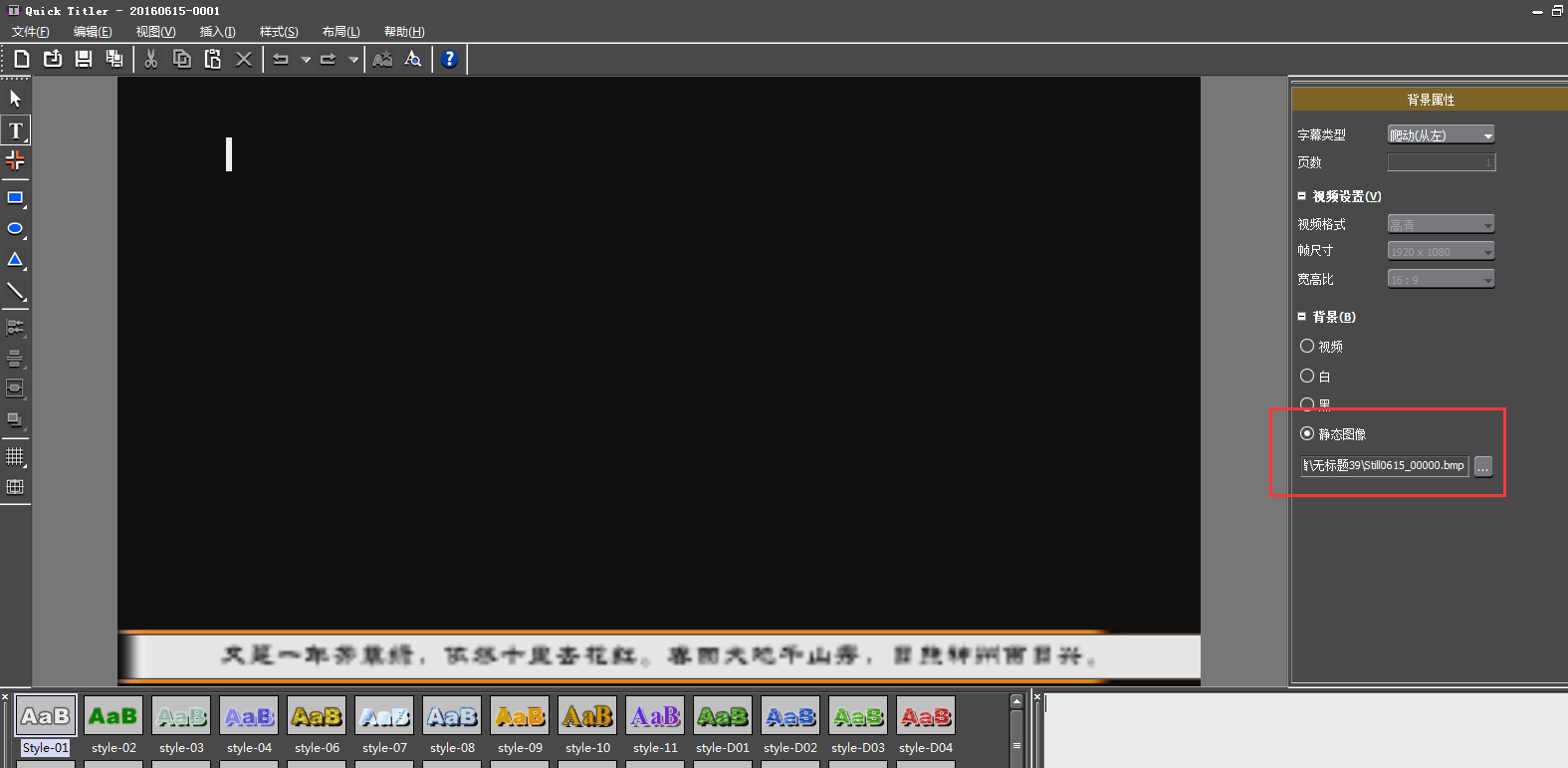The image size is (1568, 768).
Task: Select the ellipse shape tool
Action: (15, 229)
